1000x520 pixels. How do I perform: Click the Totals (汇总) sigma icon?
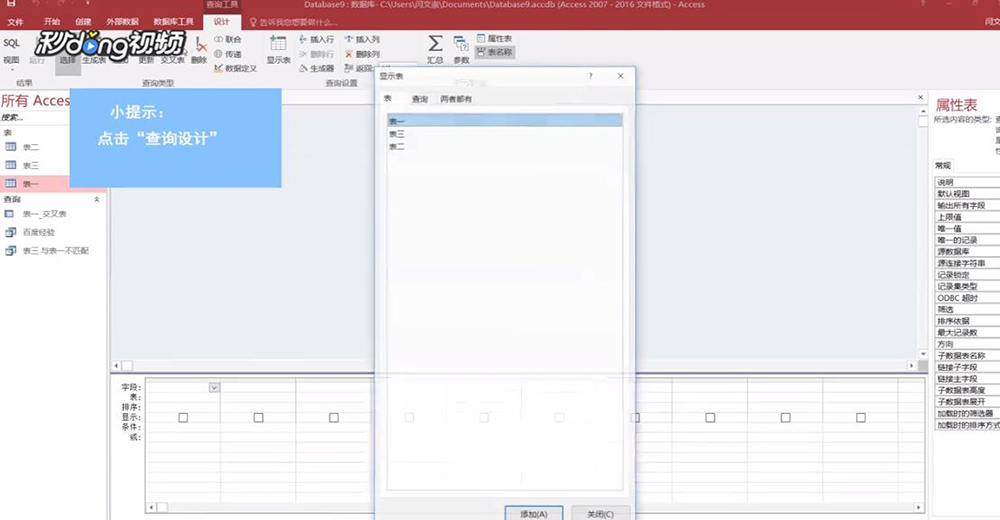(x=435, y=50)
